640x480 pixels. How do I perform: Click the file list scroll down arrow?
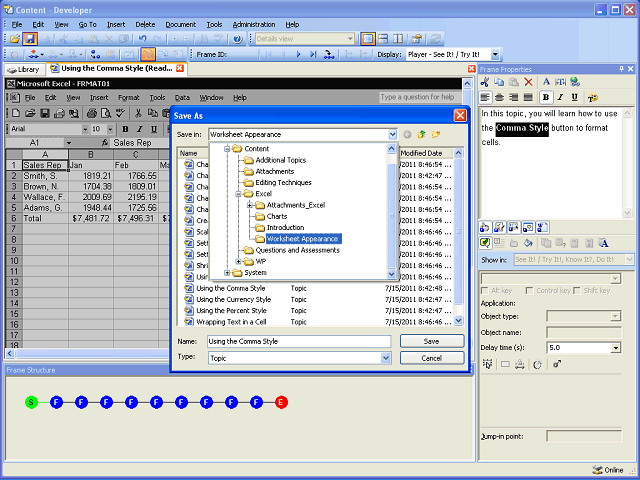(x=458, y=321)
